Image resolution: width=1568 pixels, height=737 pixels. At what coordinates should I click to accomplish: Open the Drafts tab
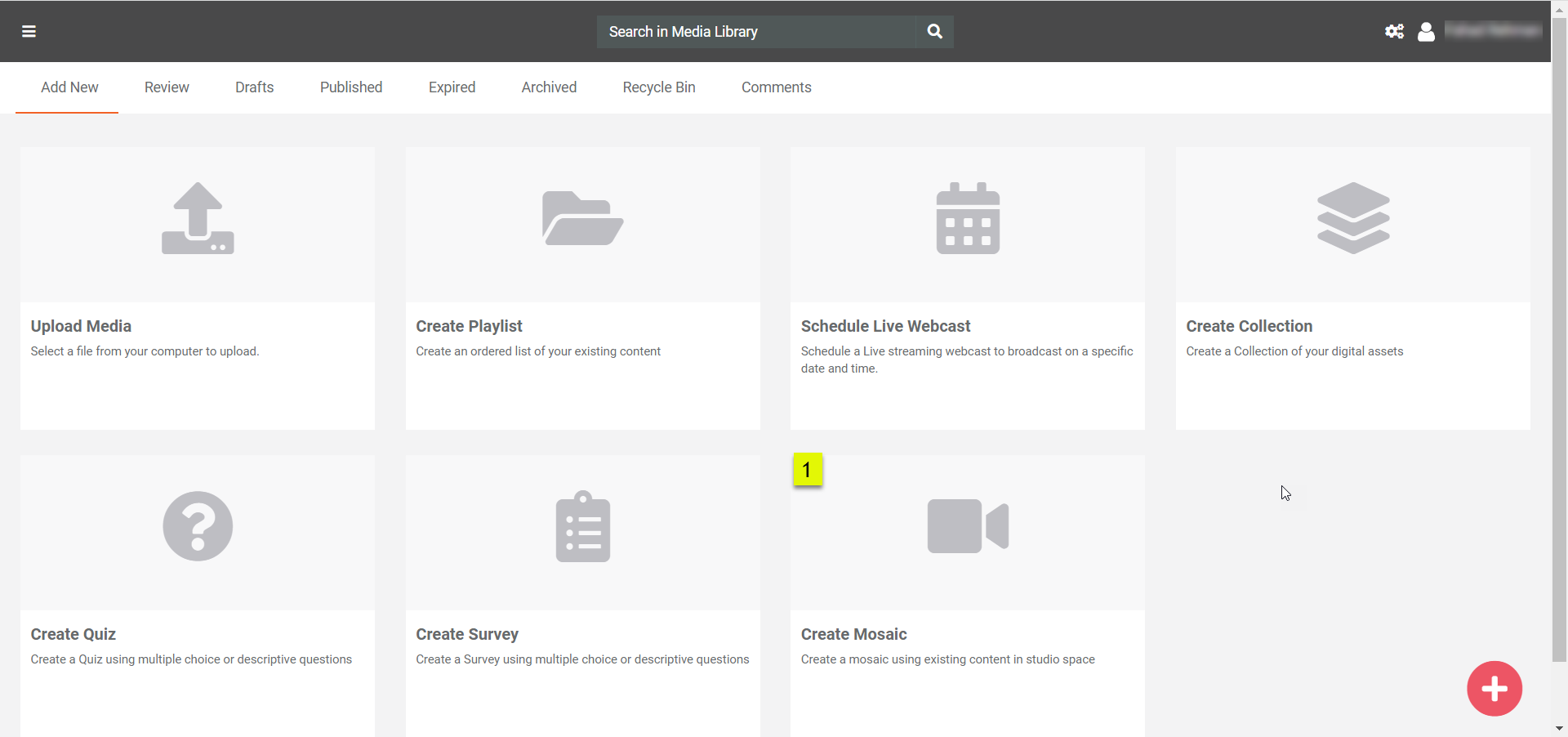click(x=254, y=87)
